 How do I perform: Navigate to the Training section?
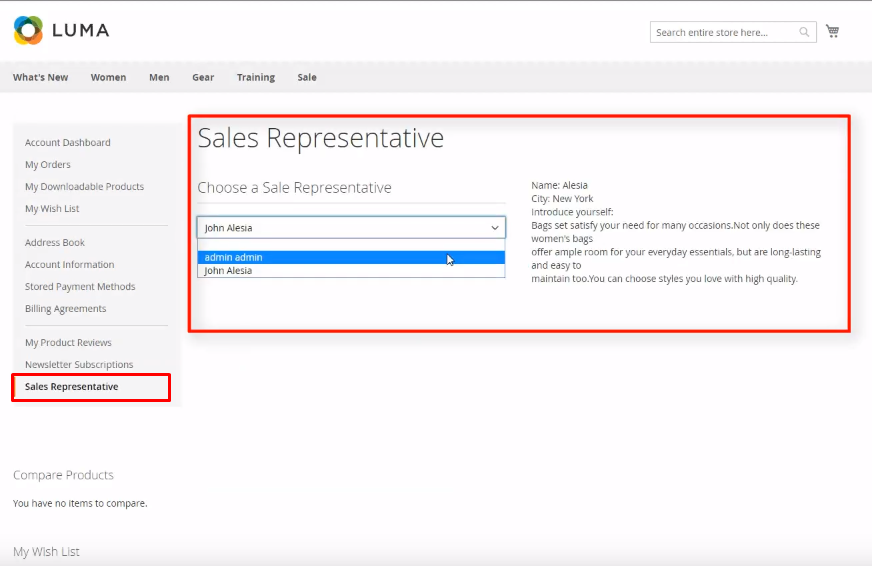[x=255, y=78]
